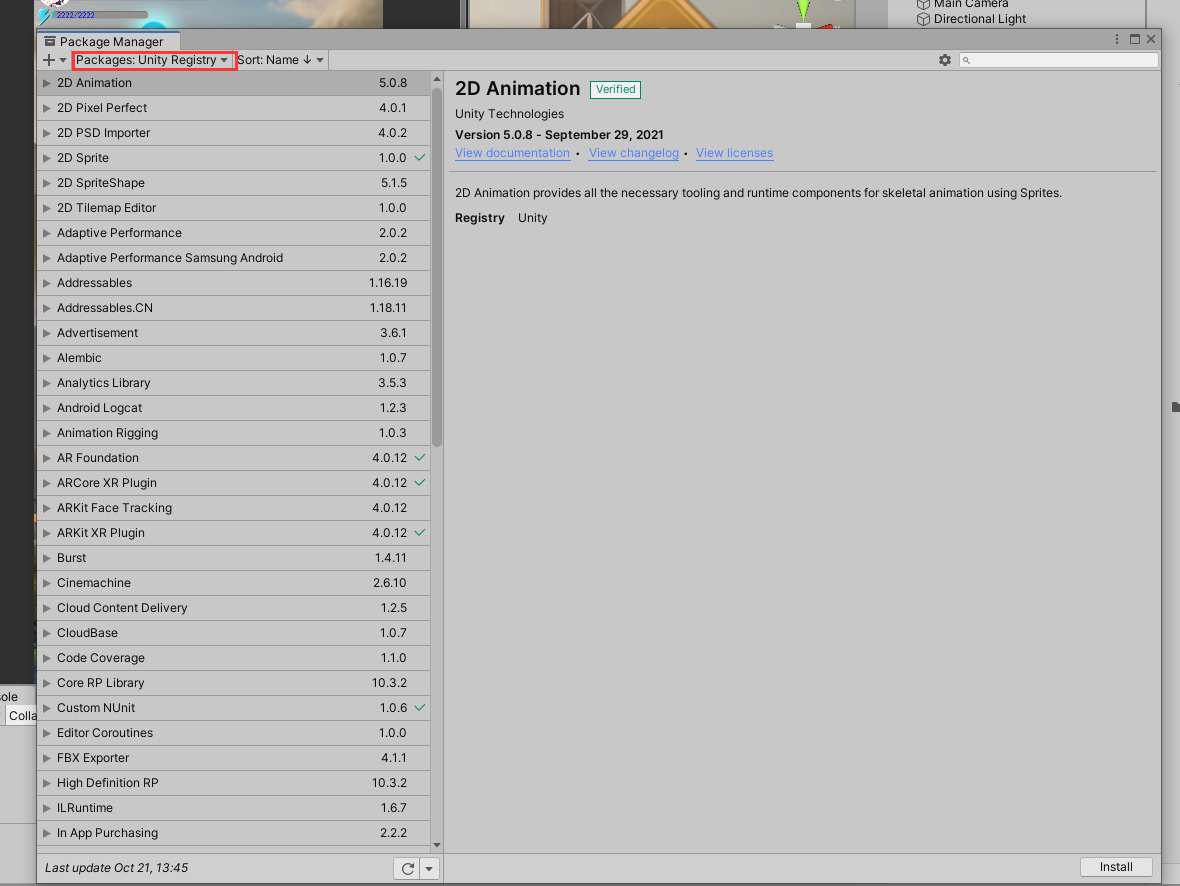Viewport: 1180px width, 886px height.
Task: Click the 5.0.8 version of 2D Animation
Action: point(393,83)
